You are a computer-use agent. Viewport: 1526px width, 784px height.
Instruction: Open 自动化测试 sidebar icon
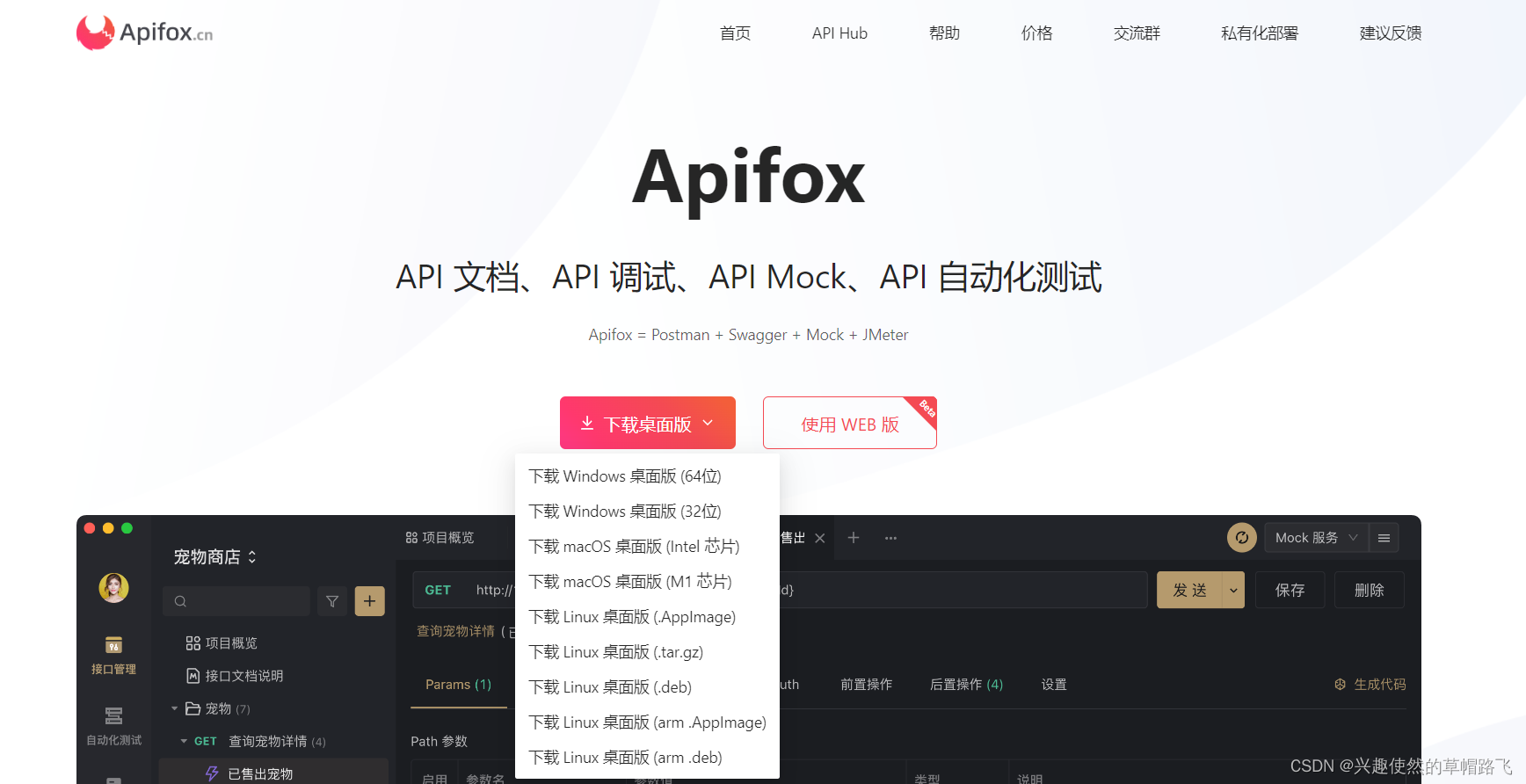[x=113, y=727]
